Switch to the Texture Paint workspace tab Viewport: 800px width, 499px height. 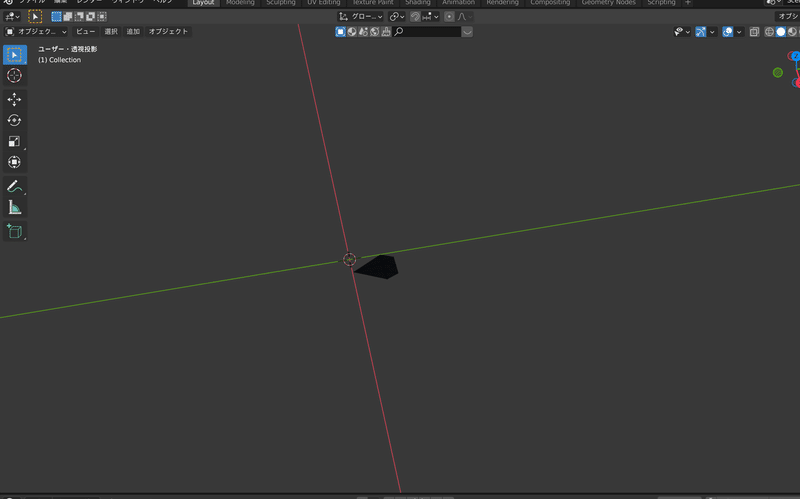click(x=373, y=3)
